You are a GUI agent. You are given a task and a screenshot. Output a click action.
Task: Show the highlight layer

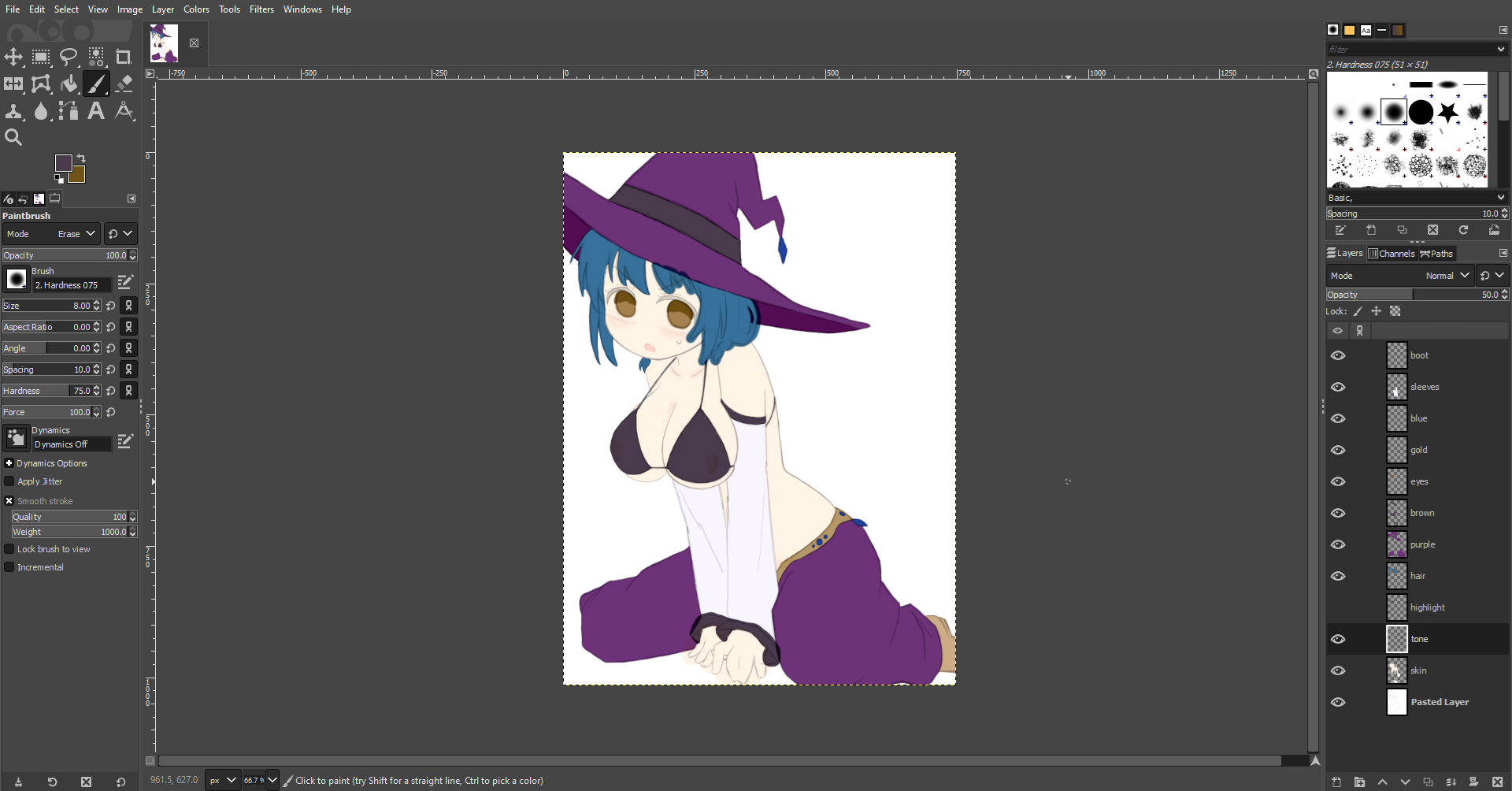pyautogui.click(x=1338, y=607)
